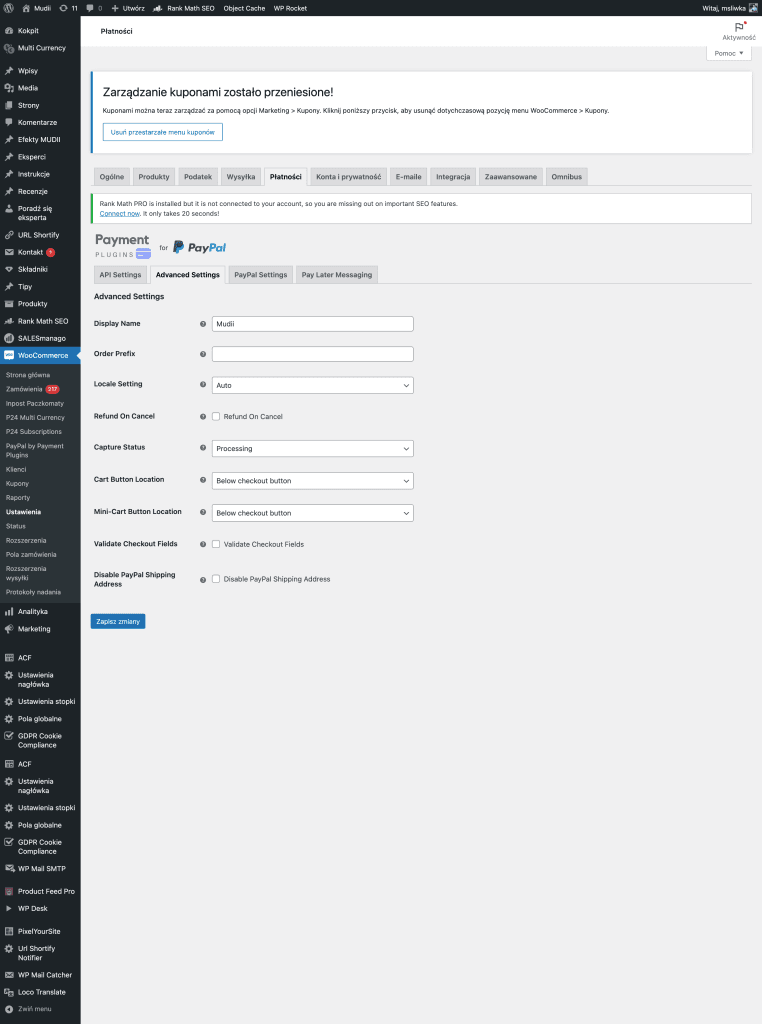
Task: Click the URL Shortify link icon
Action: point(9,235)
